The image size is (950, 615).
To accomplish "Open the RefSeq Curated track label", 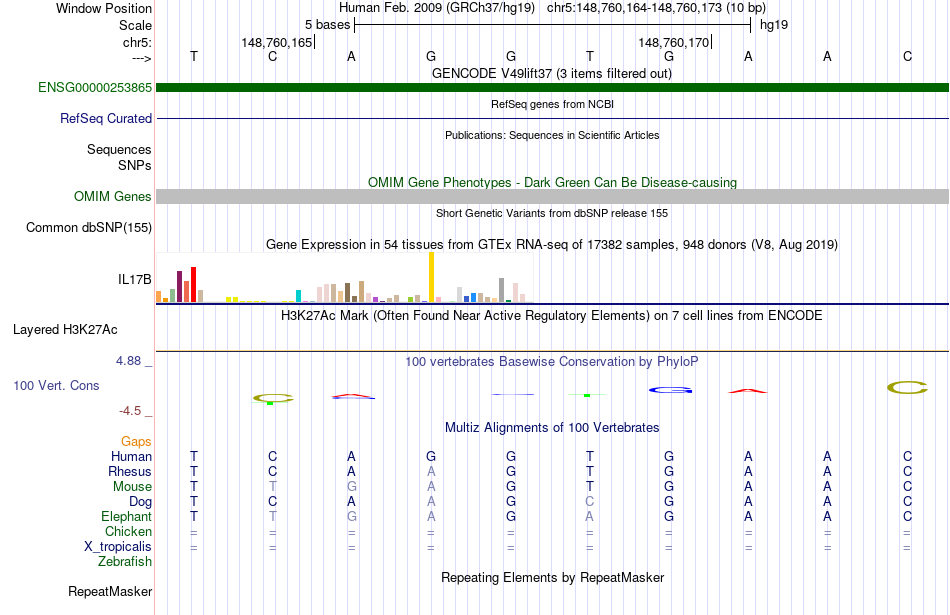I will (x=106, y=118).
